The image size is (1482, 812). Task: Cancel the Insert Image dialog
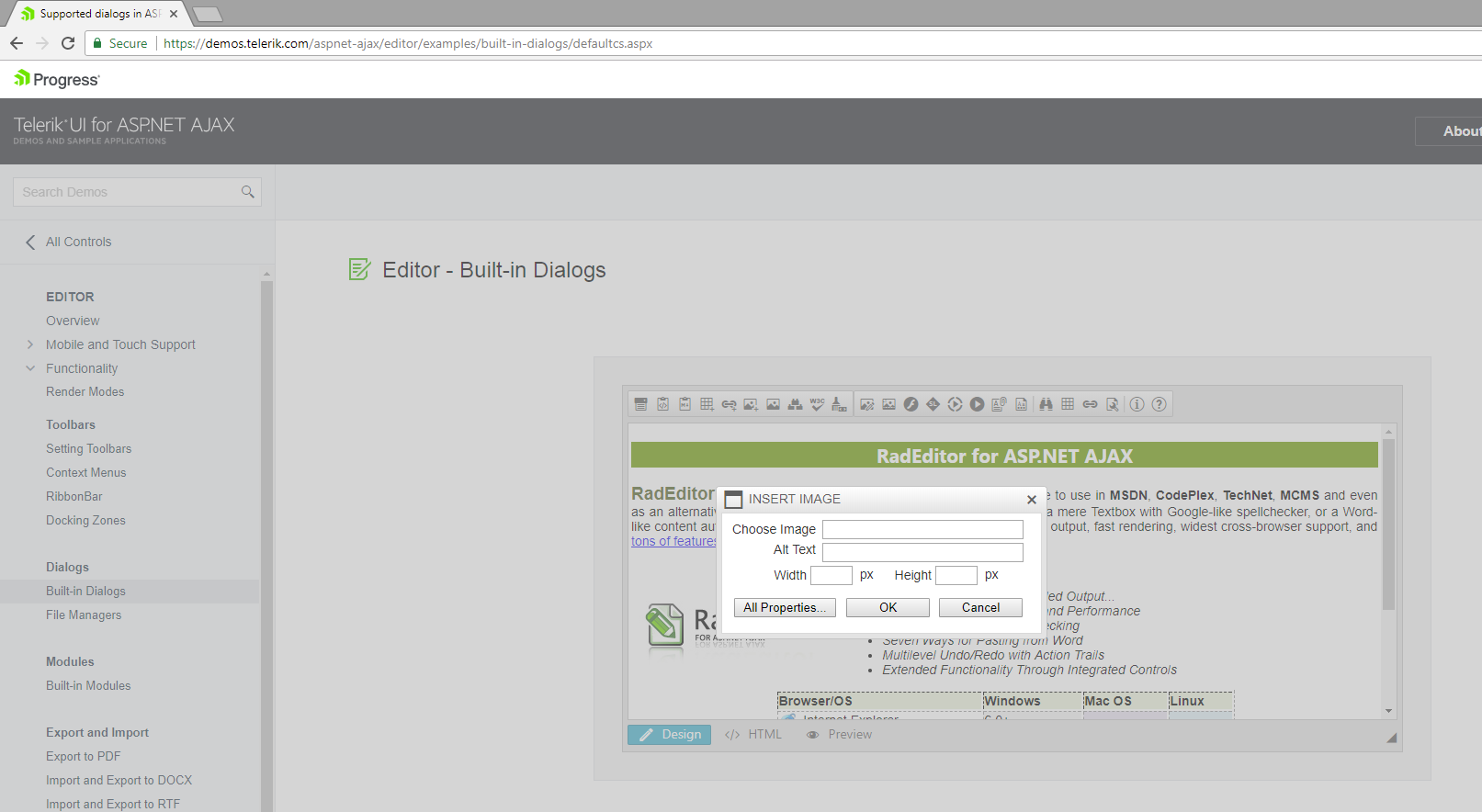point(980,607)
